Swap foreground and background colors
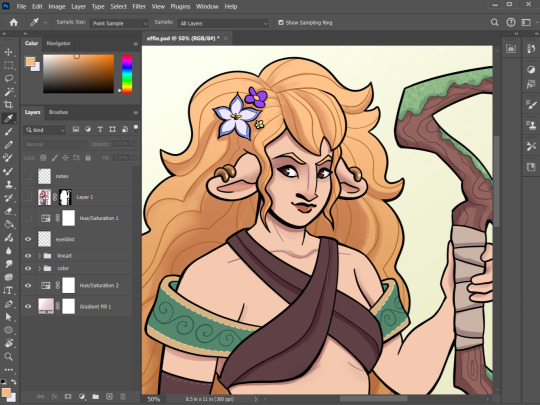The height and width of the screenshot is (405, 540). point(13,382)
